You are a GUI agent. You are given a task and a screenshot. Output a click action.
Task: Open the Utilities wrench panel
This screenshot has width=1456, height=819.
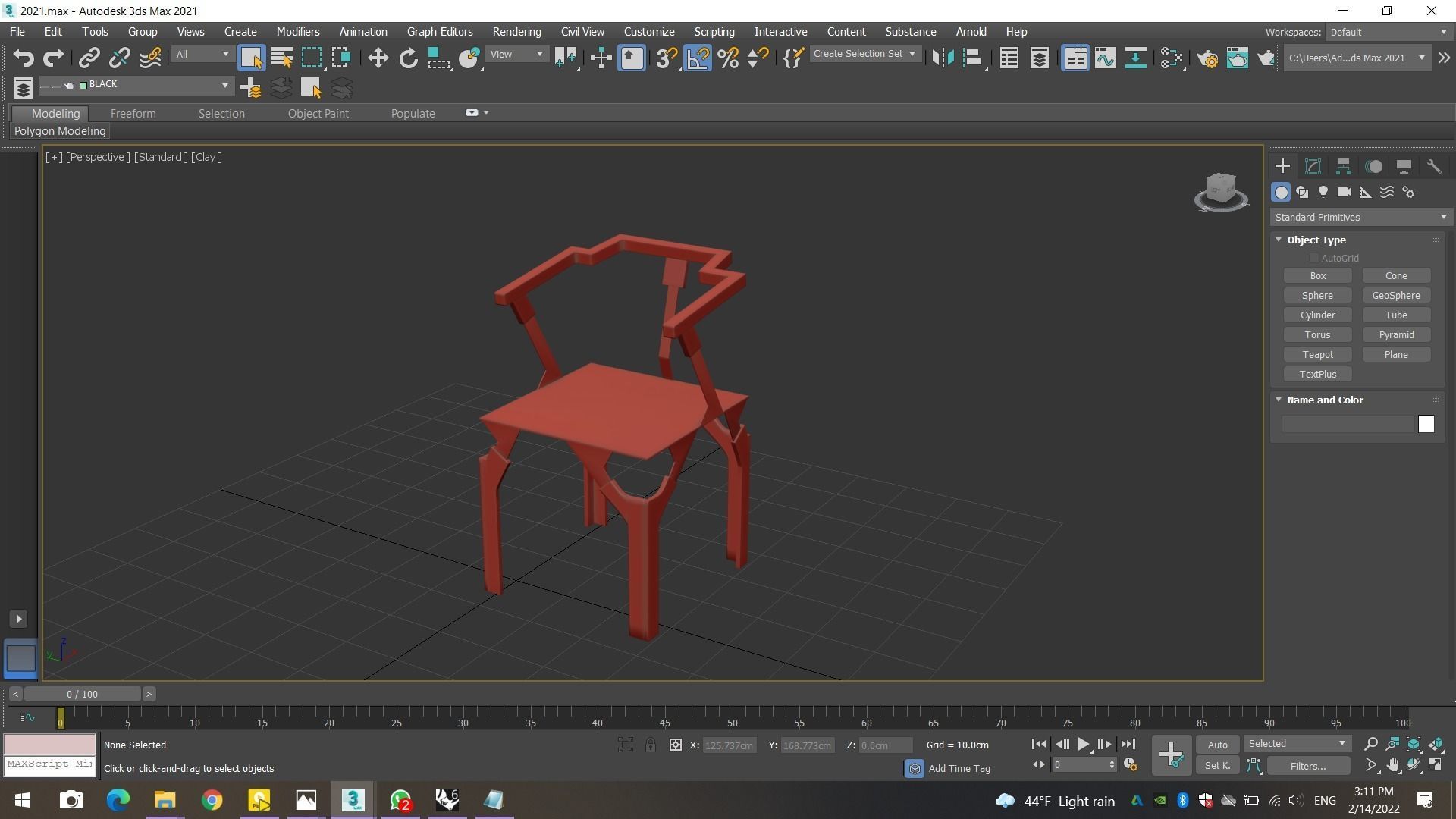1433,167
